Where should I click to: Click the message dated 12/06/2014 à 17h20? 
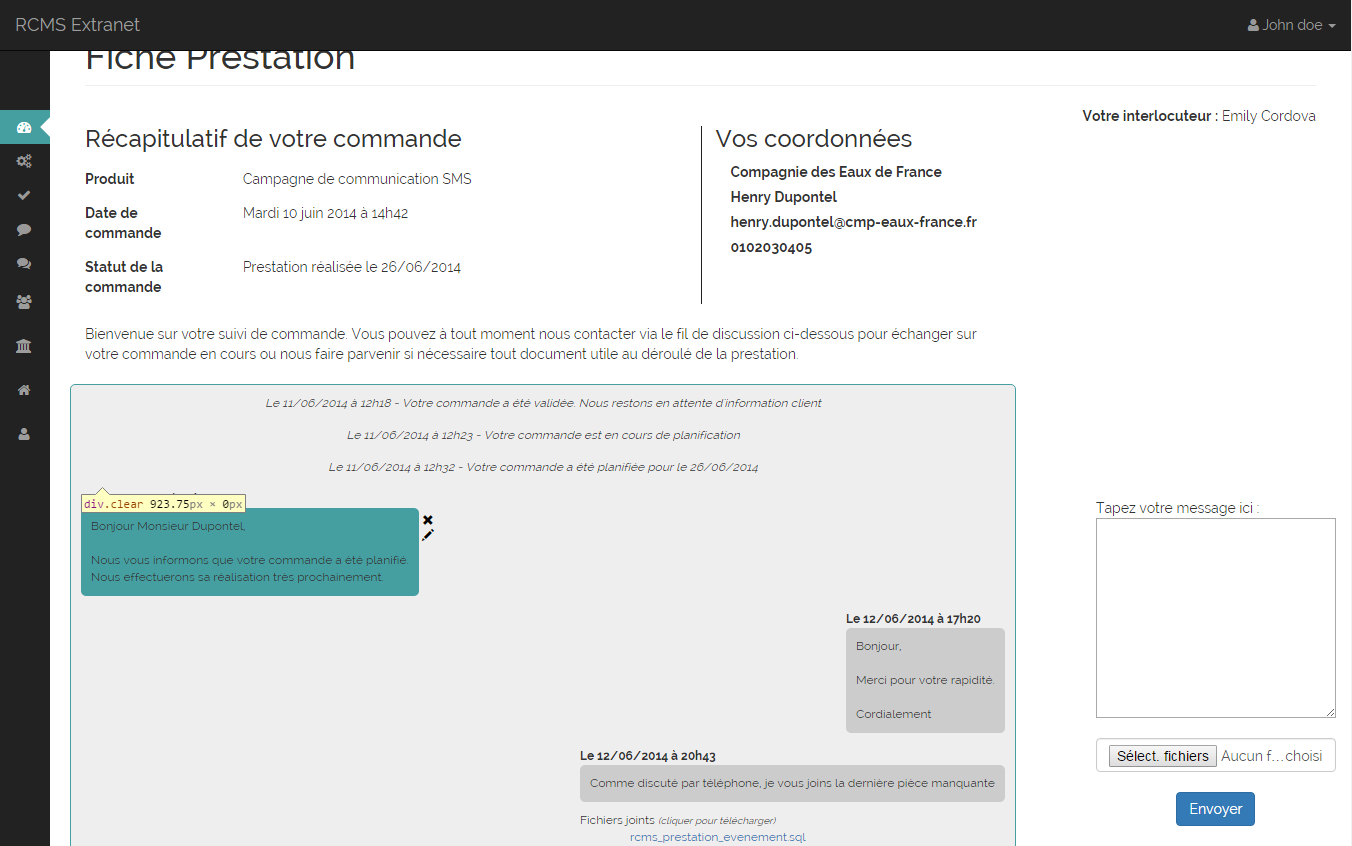pos(925,680)
